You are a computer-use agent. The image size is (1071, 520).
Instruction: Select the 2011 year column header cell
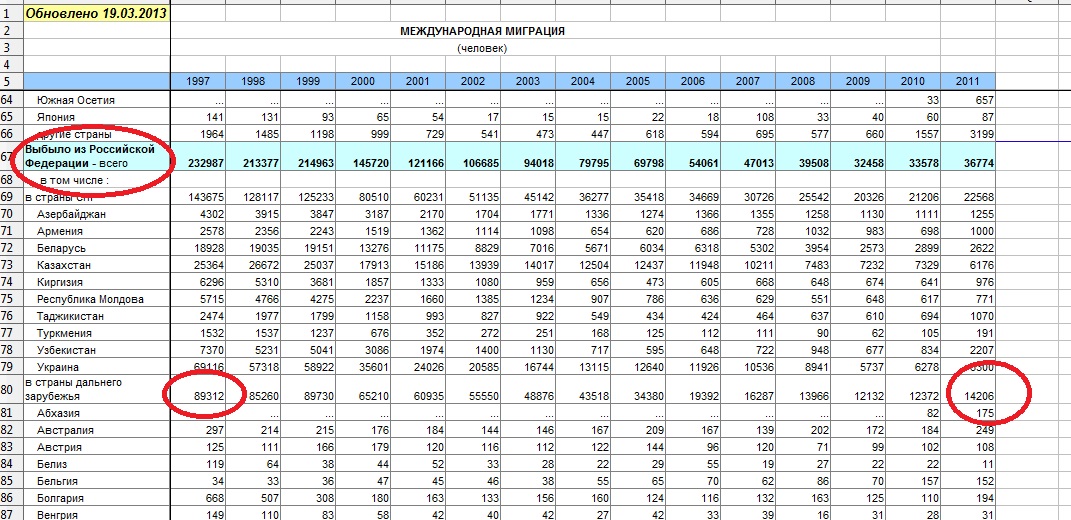pyautogui.click(x=967, y=81)
